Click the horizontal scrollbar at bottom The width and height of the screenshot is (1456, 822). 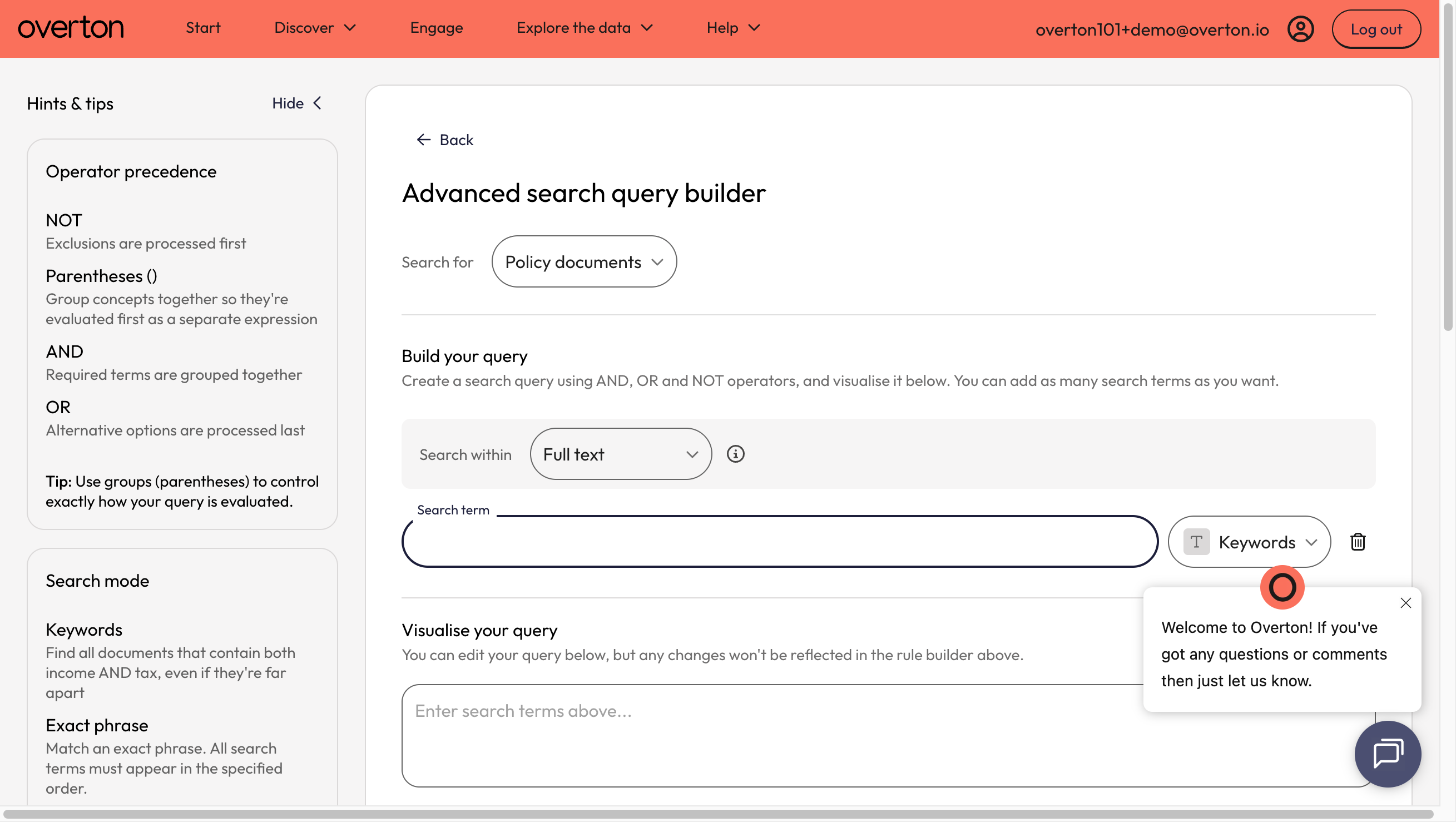coord(718,814)
